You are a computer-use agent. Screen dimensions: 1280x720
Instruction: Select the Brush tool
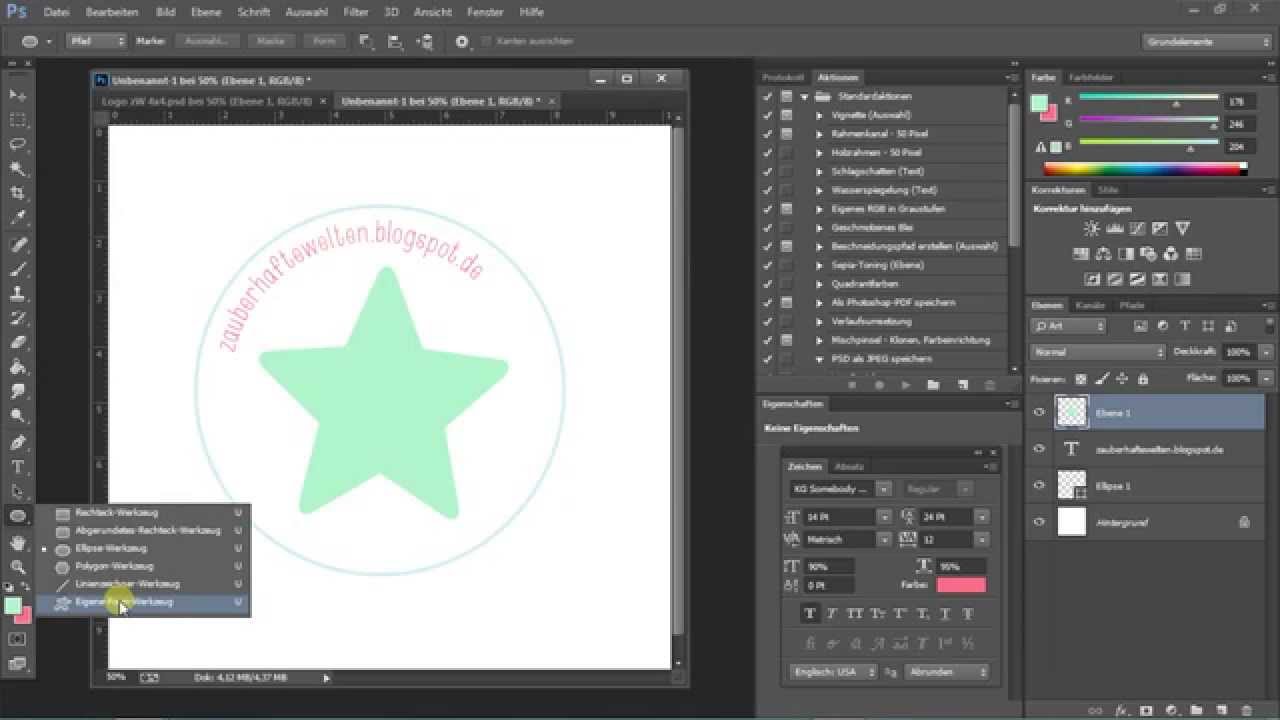coord(18,270)
